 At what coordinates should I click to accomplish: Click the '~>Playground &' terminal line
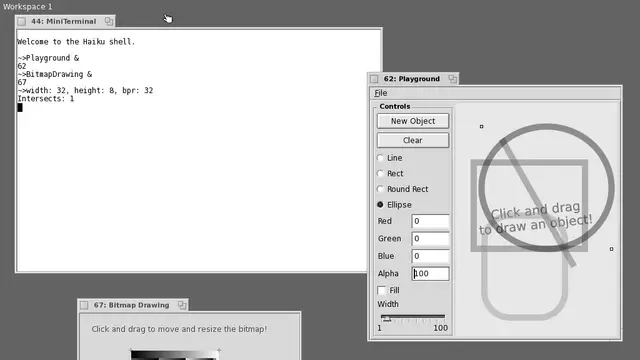pyautogui.click(x=48, y=58)
